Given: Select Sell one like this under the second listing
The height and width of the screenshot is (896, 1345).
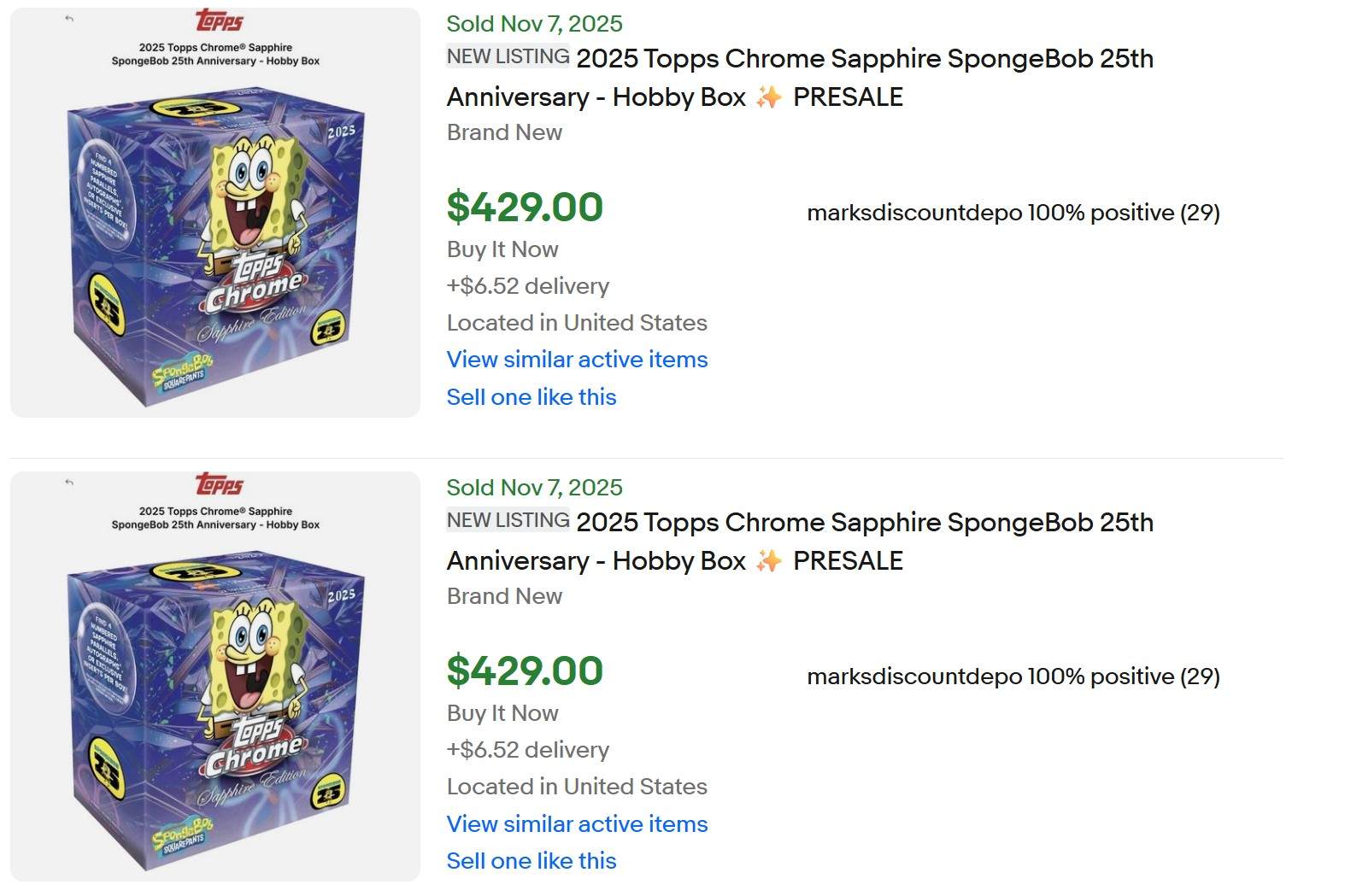Looking at the screenshot, I should tap(531, 860).
